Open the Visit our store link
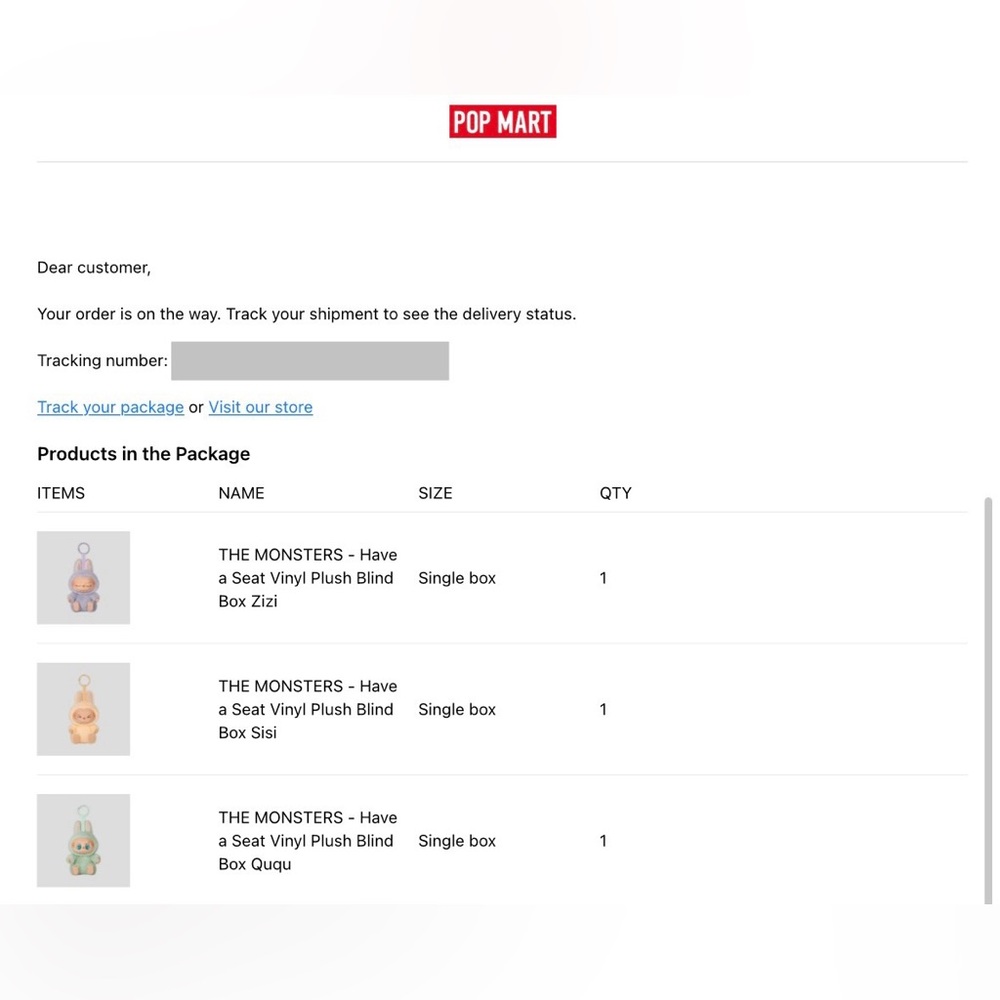The image size is (1000, 1000). tap(260, 407)
